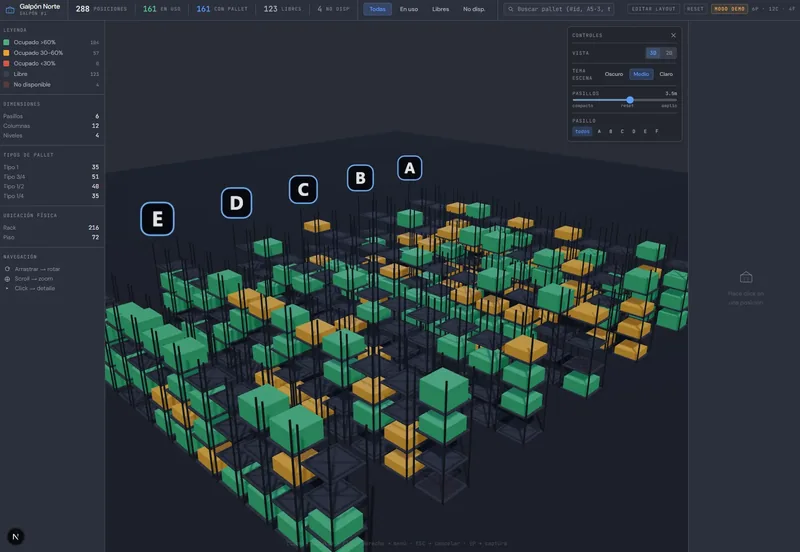The image size is (800, 552).
Task: Click the 4 No disp stat
Action: (333, 9)
